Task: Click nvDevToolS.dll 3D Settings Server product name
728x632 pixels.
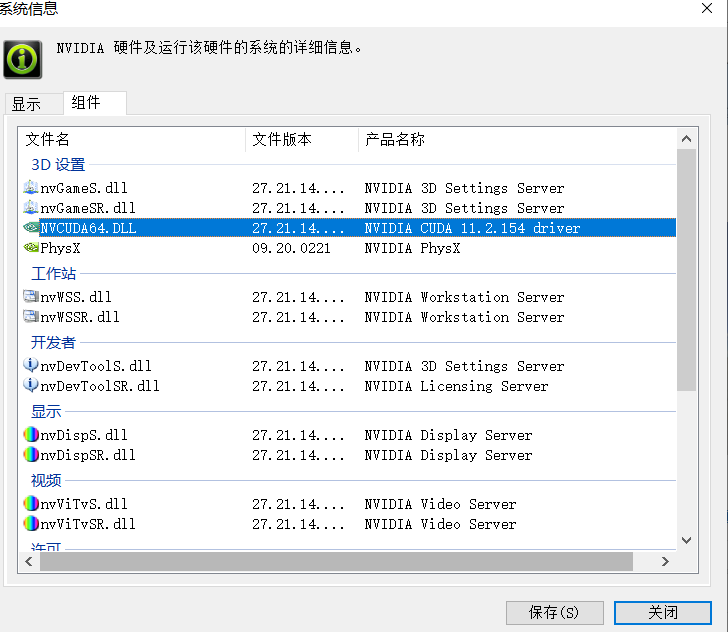Action: point(464,366)
